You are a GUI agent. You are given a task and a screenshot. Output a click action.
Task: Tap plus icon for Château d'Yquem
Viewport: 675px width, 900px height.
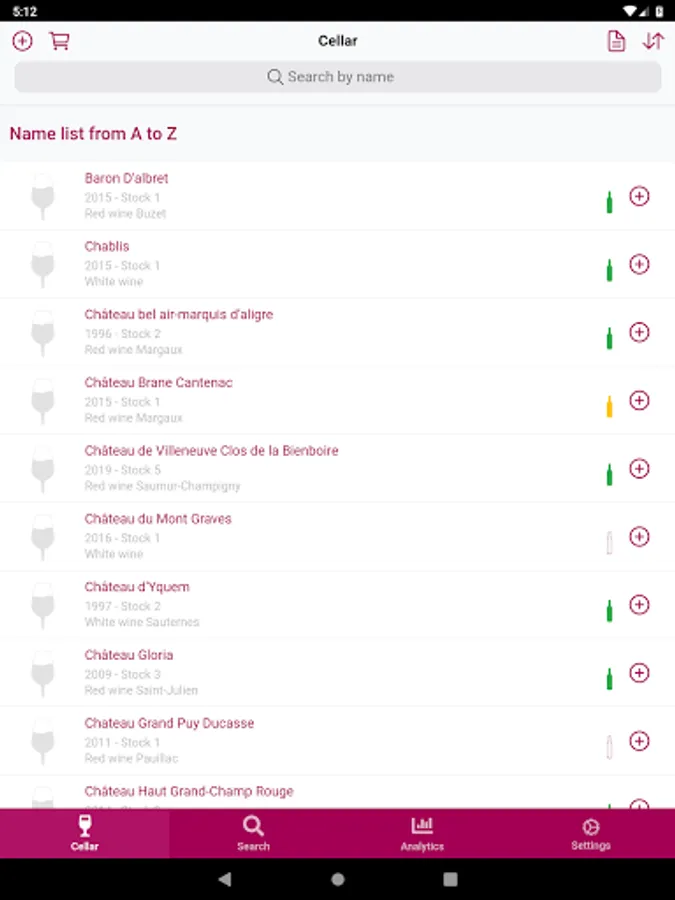click(x=639, y=604)
